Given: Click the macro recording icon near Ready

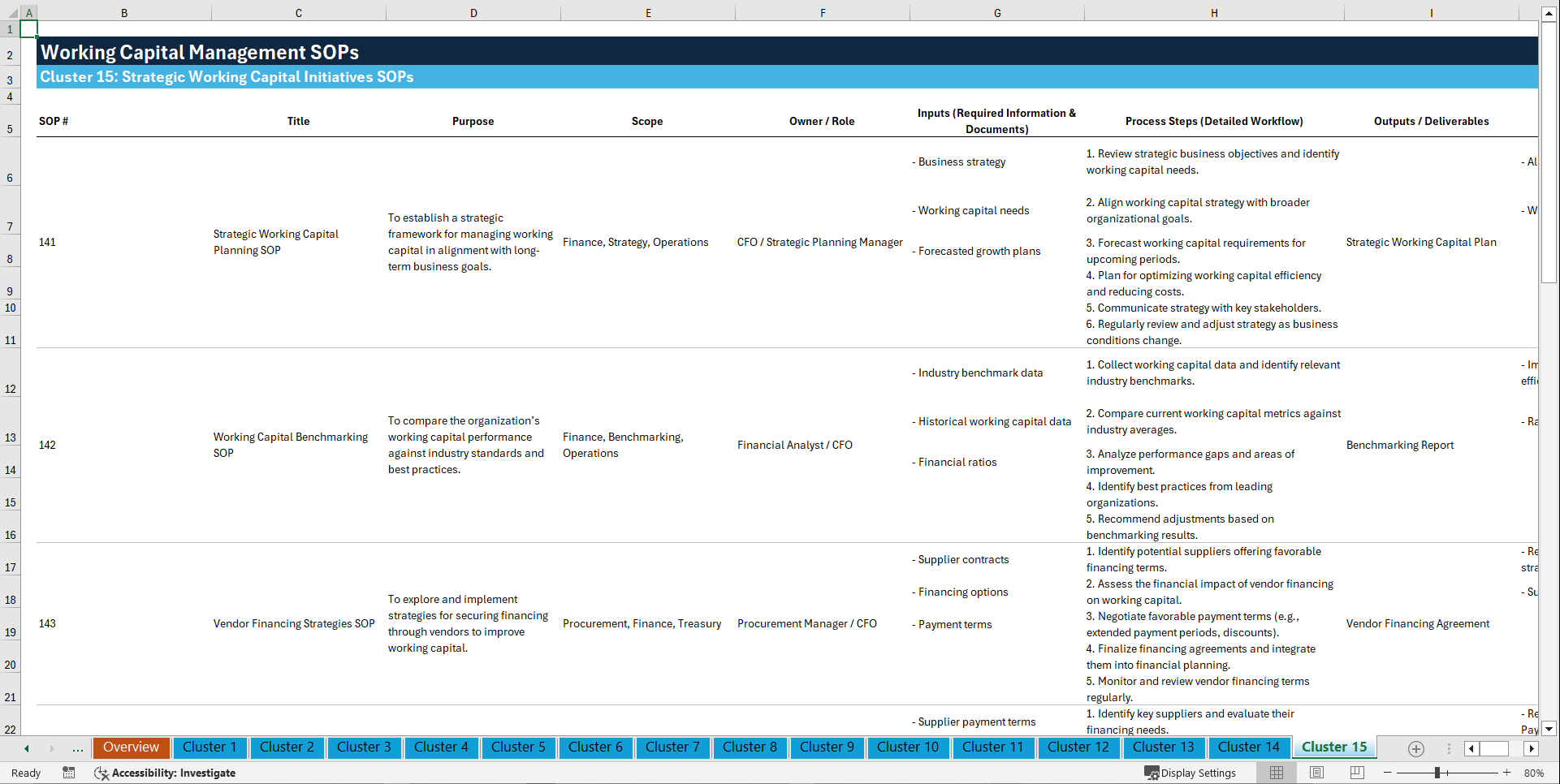Looking at the screenshot, I should pos(69,773).
